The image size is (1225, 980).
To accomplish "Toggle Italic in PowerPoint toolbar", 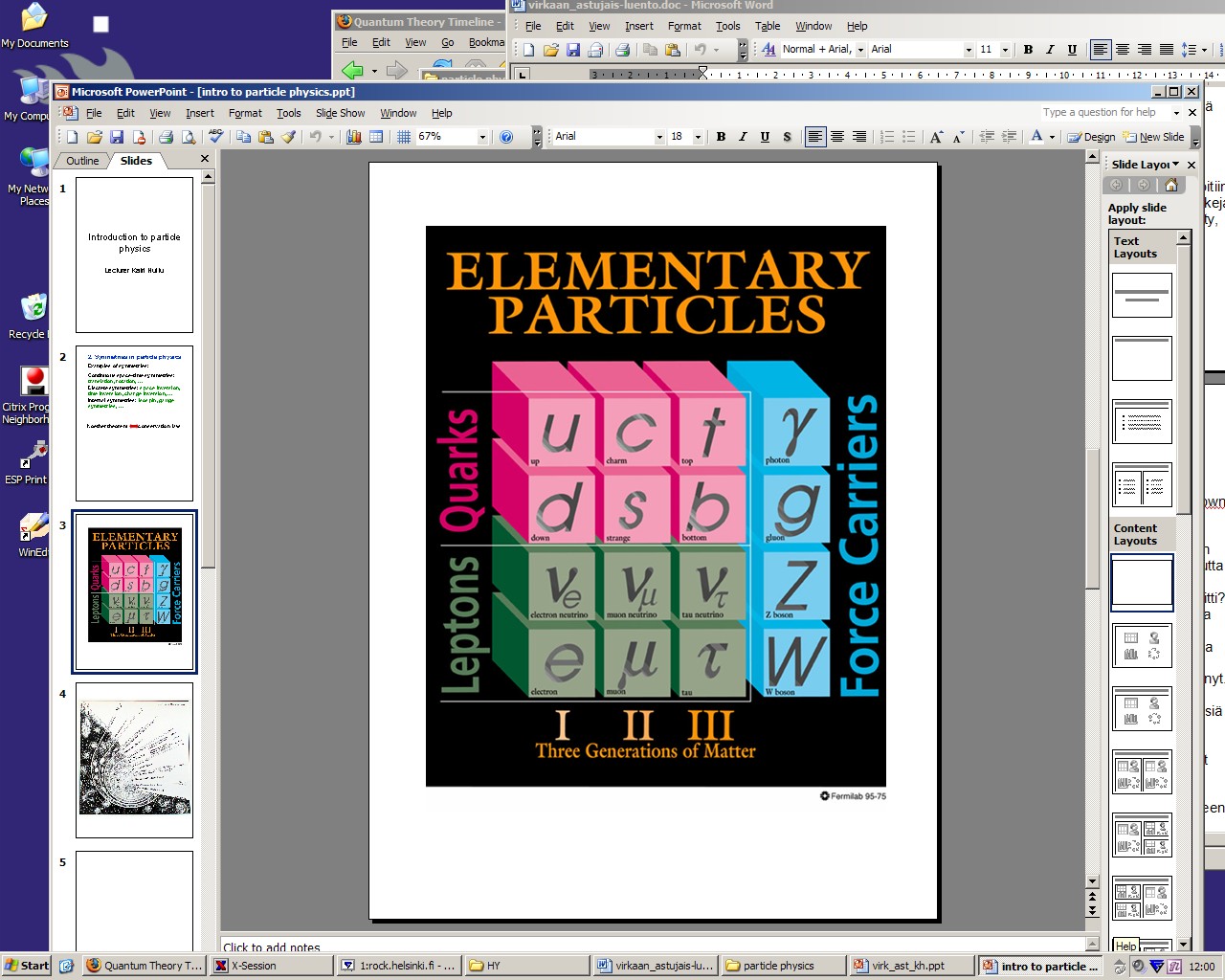I will tap(743, 137).
